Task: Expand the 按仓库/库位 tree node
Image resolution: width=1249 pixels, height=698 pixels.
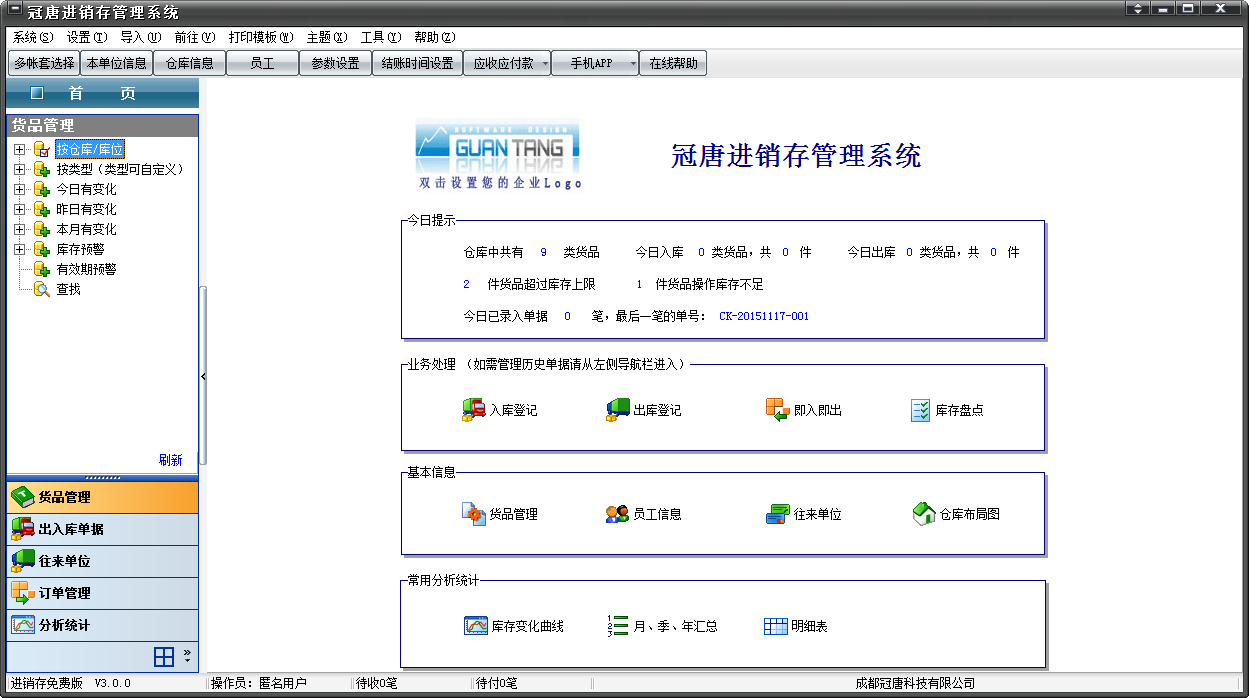Action: [x=19, y=149]
